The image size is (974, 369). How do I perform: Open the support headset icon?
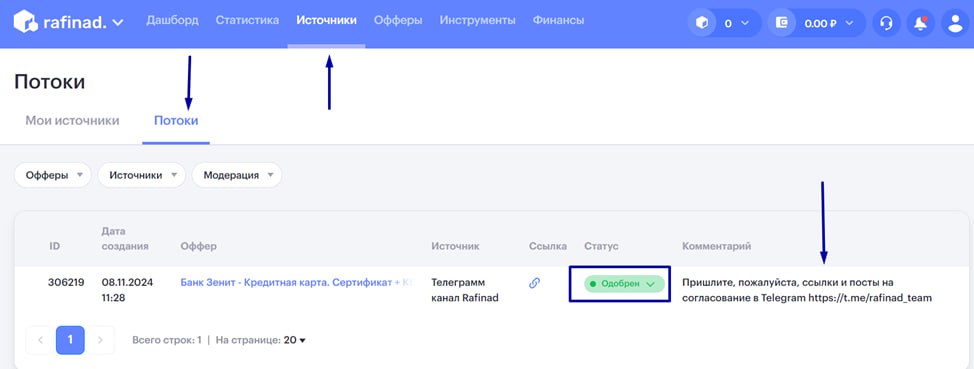pyautogui.click(x=886, y=23)
